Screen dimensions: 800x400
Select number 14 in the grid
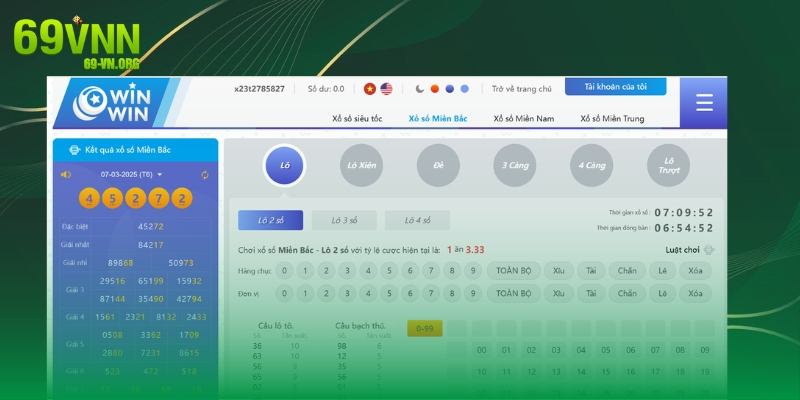coord(581,372)
